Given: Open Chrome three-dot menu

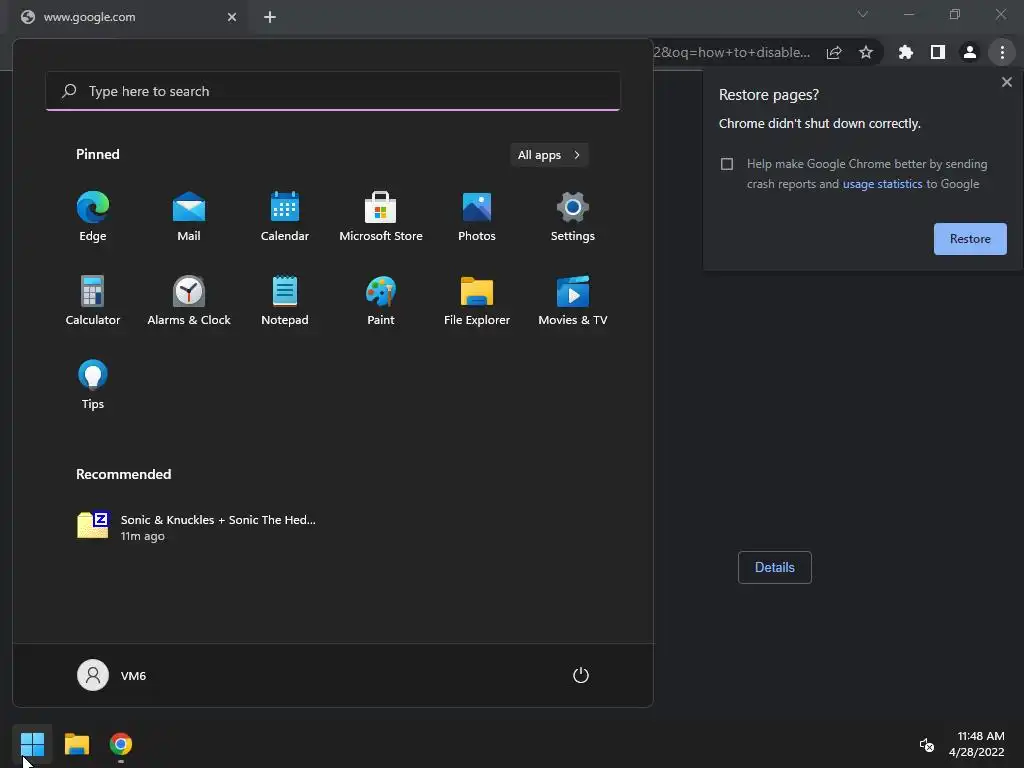Looking at the screenshot, I should pos(1002,52).
